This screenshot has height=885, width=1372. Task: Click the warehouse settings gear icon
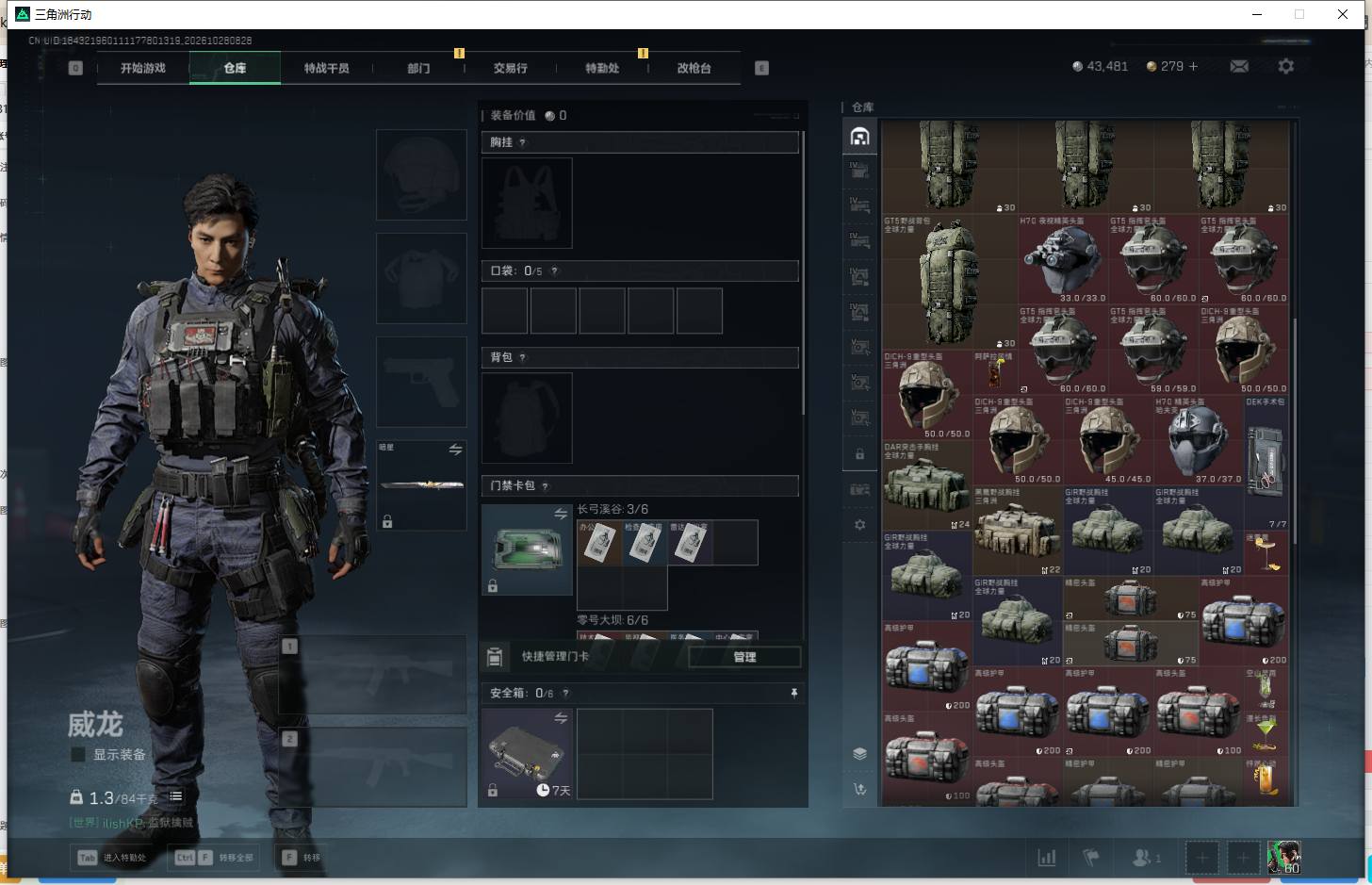tap(859, 524)
